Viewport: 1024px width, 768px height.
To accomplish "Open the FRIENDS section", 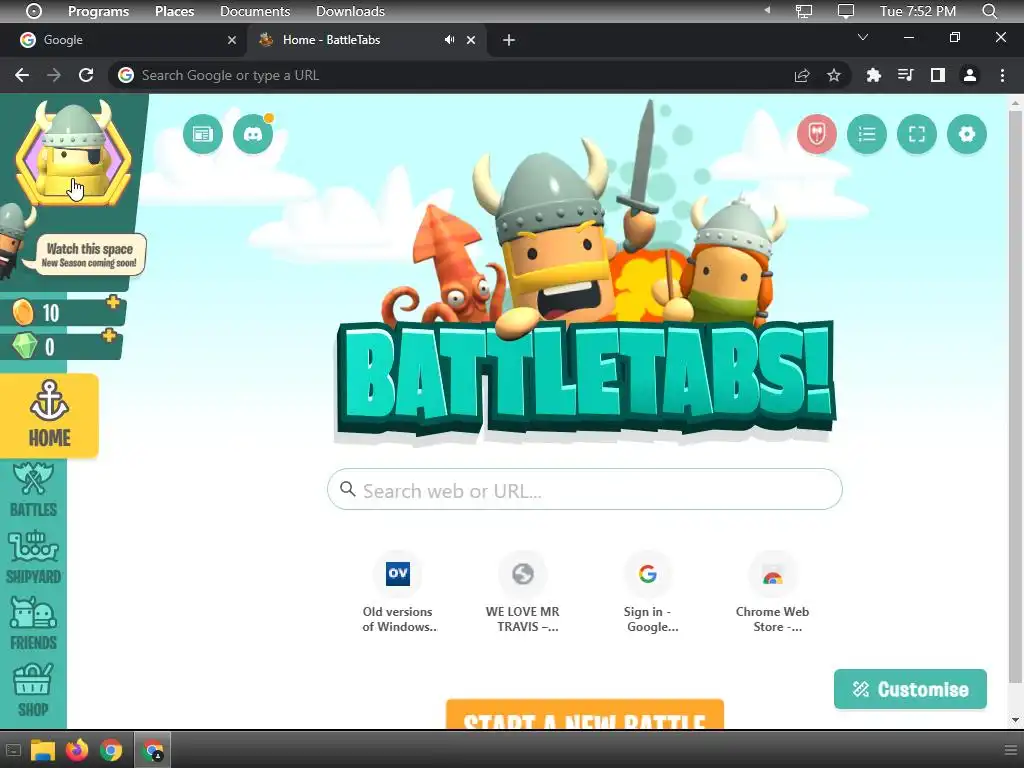I will coord(33,624).
